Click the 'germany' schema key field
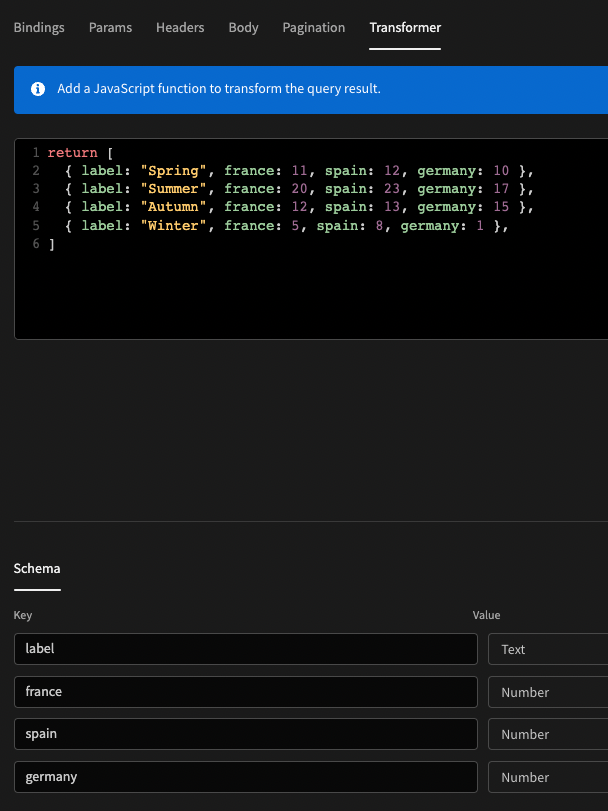 pyautogui.click(x=246, y=777)
